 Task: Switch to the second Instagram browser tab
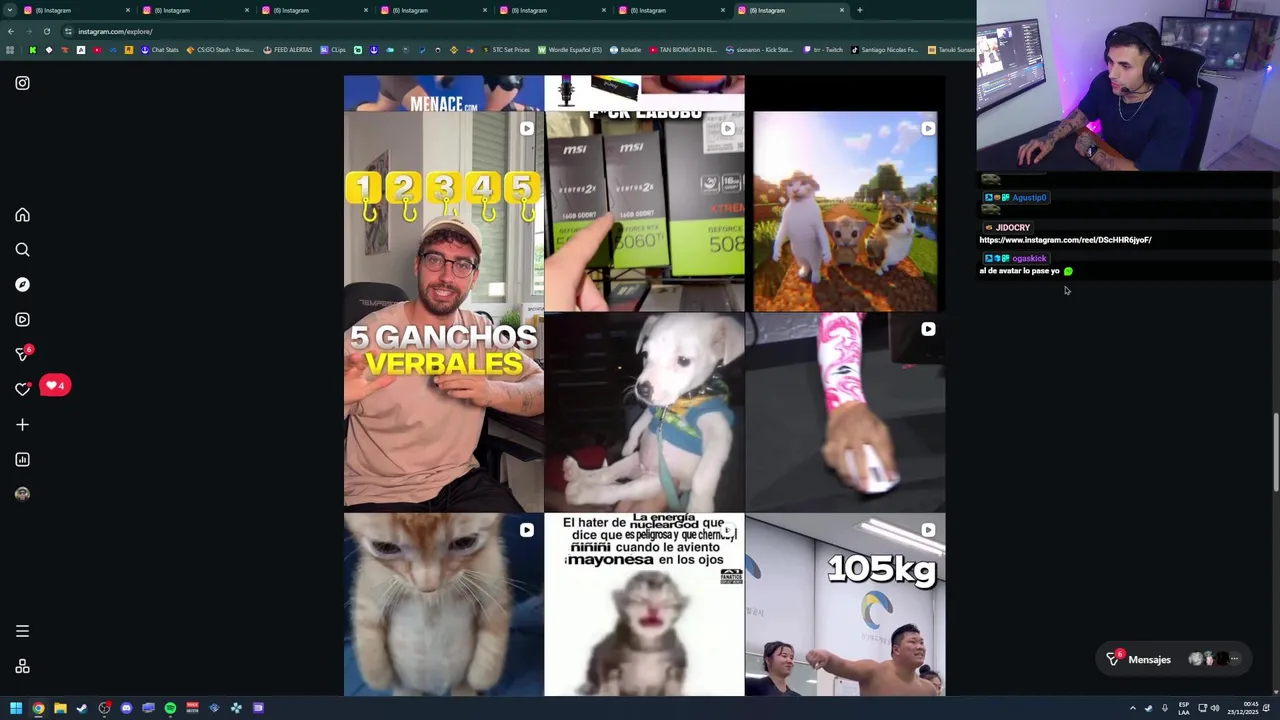click(194, 10)
